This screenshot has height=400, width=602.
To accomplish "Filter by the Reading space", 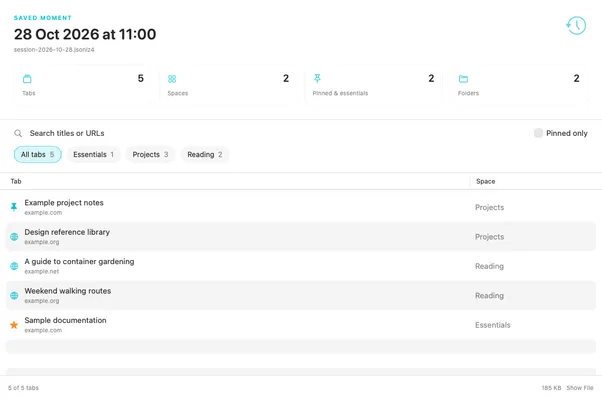I will [x=205, y=154].
